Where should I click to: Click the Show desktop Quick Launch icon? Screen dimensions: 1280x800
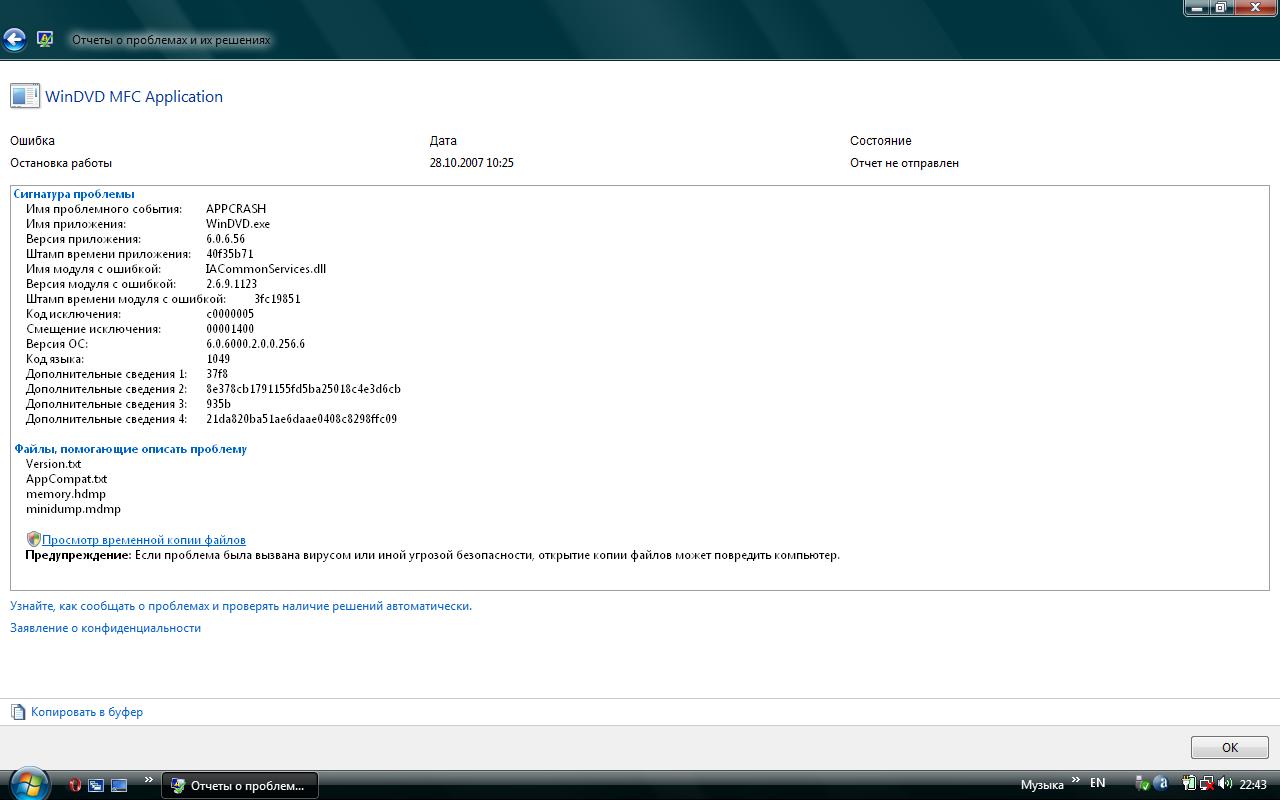tap(119, 785)
